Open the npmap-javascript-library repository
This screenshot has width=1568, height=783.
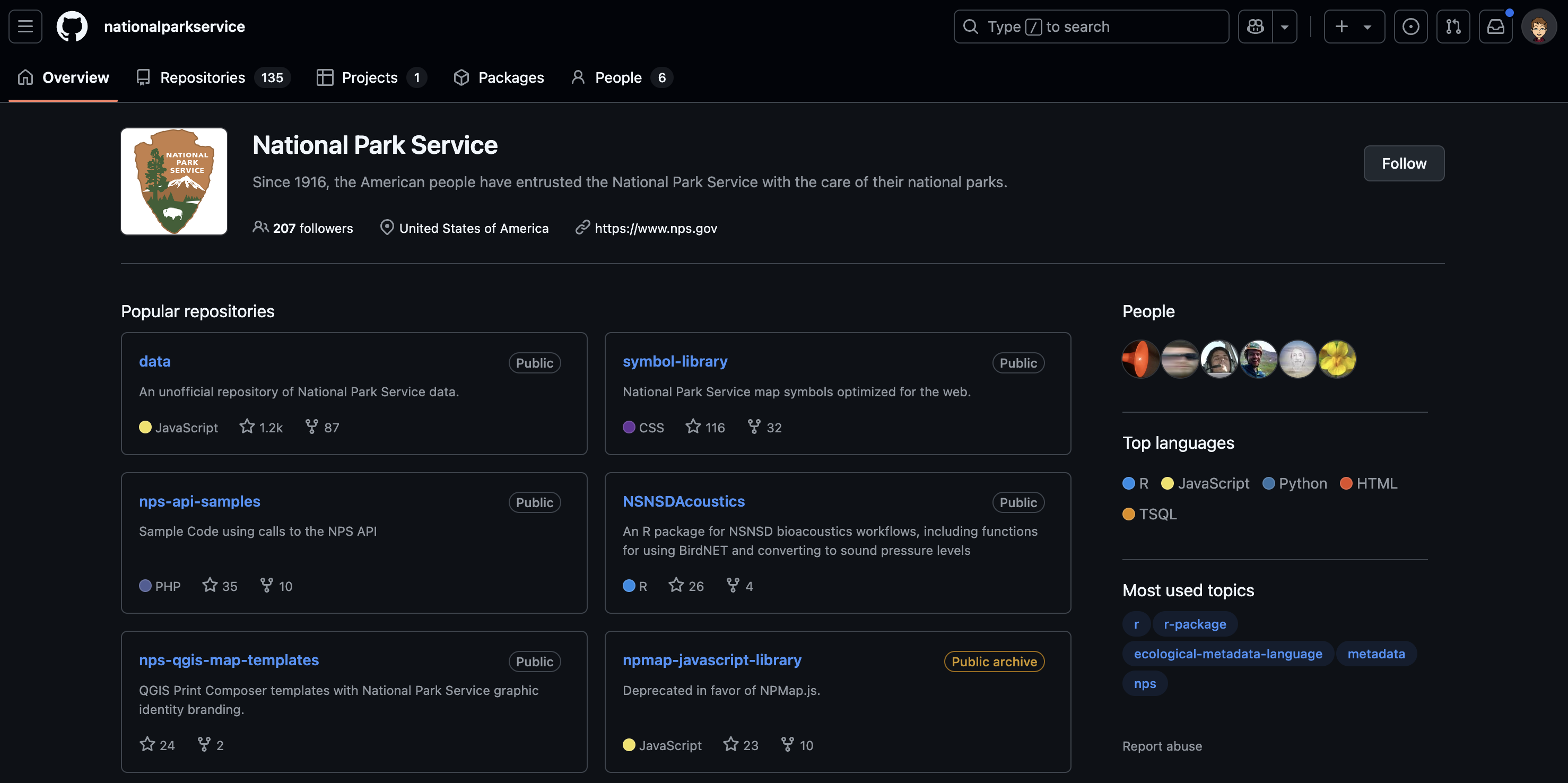click(x=711, y=660)
